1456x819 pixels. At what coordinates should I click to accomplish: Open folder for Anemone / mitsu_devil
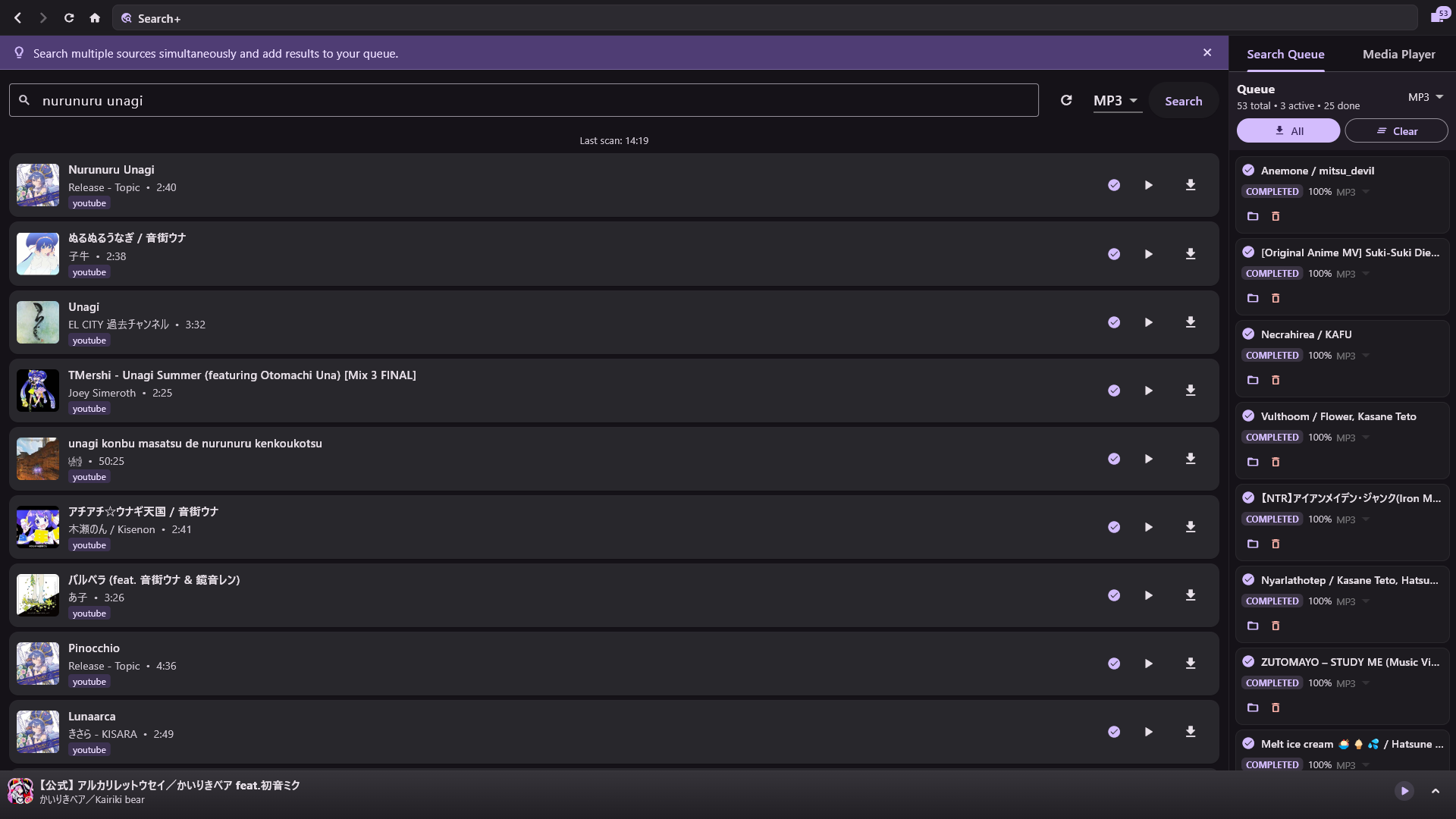[1253, 216]
